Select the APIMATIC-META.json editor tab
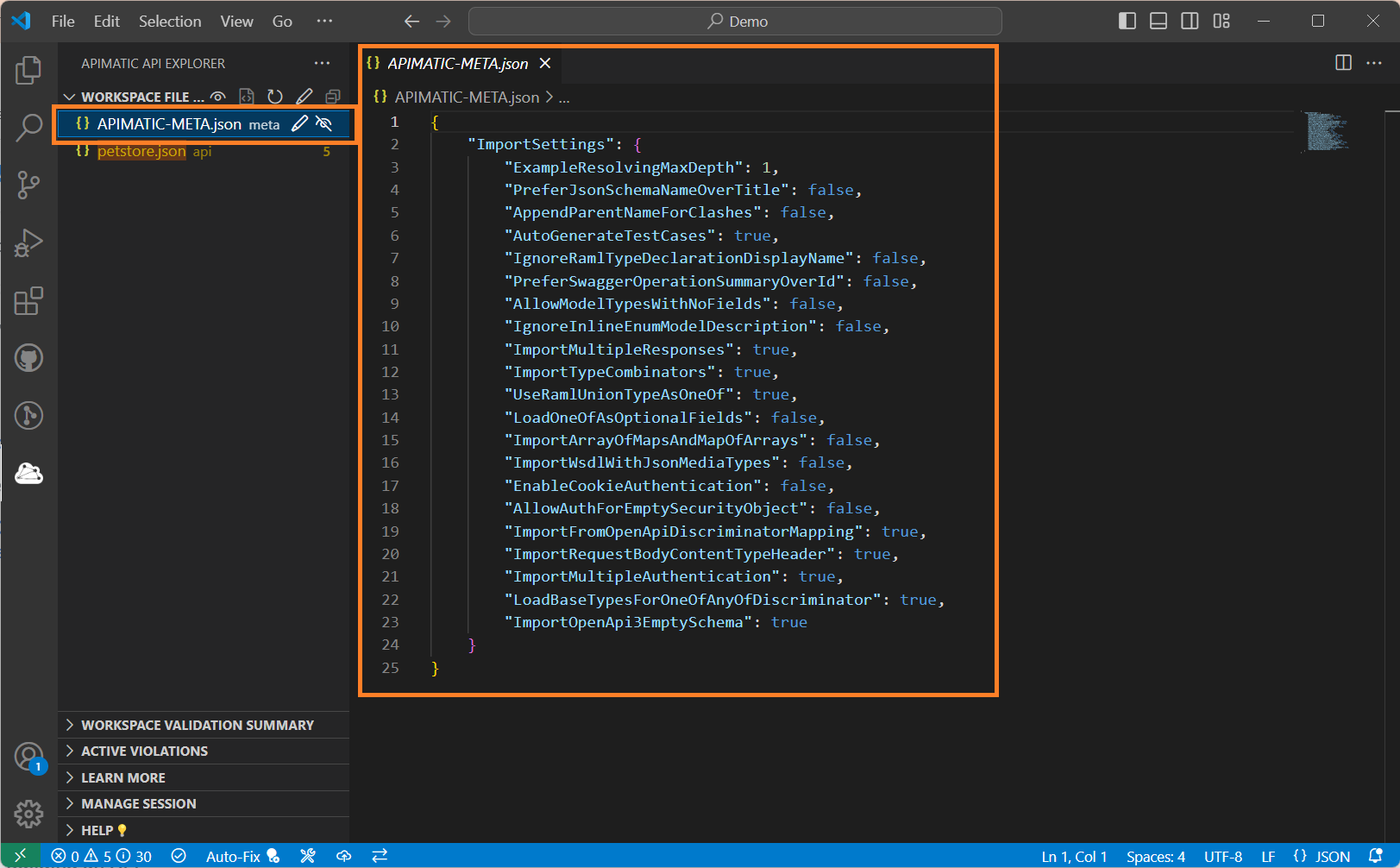This screenshot has width=1400, height=868. pos(460,63)
